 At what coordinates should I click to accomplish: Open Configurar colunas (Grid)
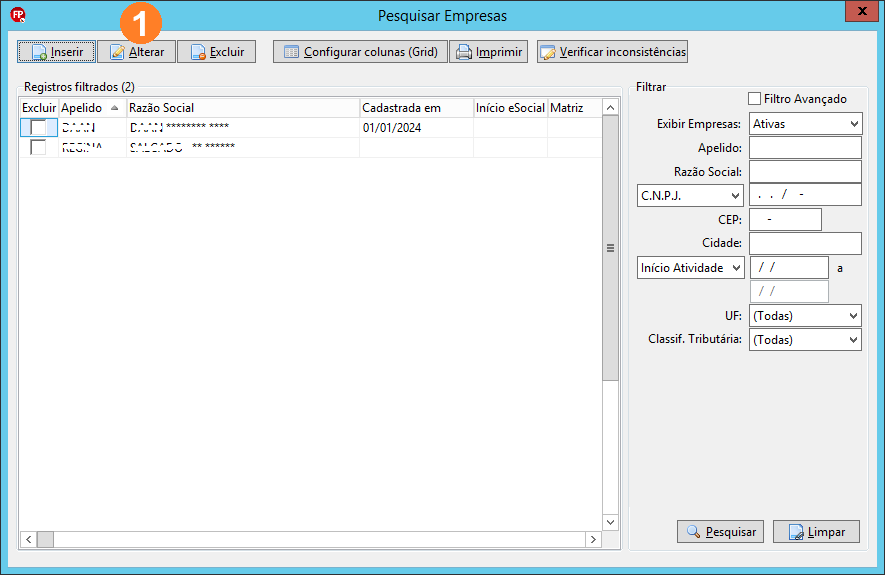(x=360, y=52)
